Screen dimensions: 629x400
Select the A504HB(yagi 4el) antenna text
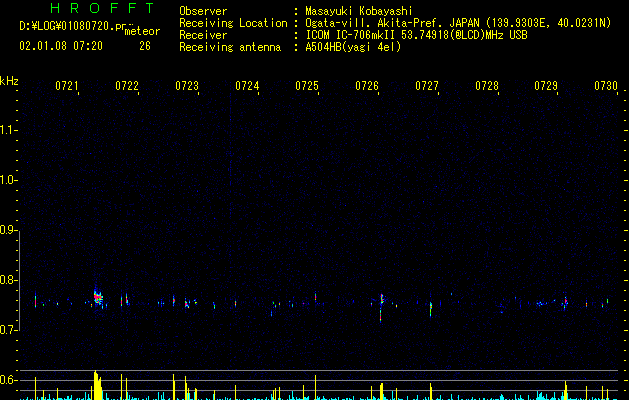[353, 47]
